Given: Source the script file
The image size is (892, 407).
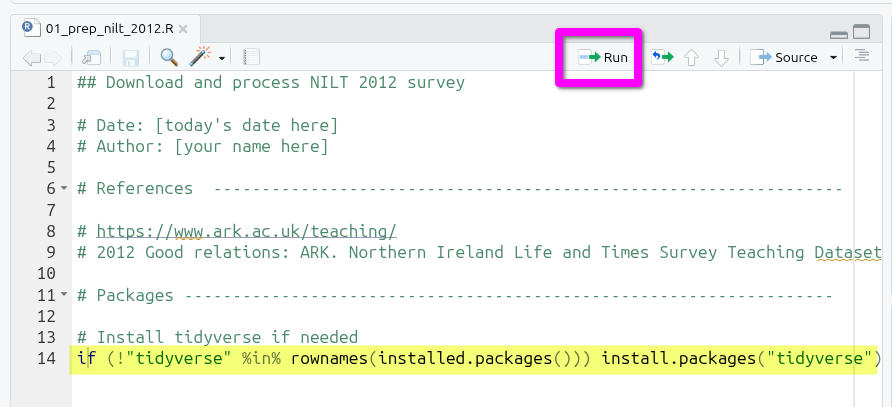Looking at the screenshot, I should coord(784,57).
